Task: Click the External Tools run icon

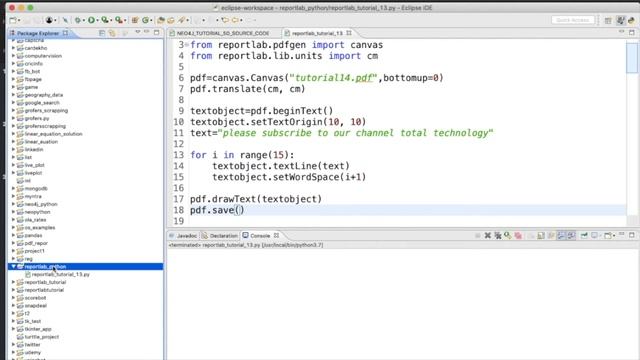Action: pyautogui.click(x=118, y=20)
